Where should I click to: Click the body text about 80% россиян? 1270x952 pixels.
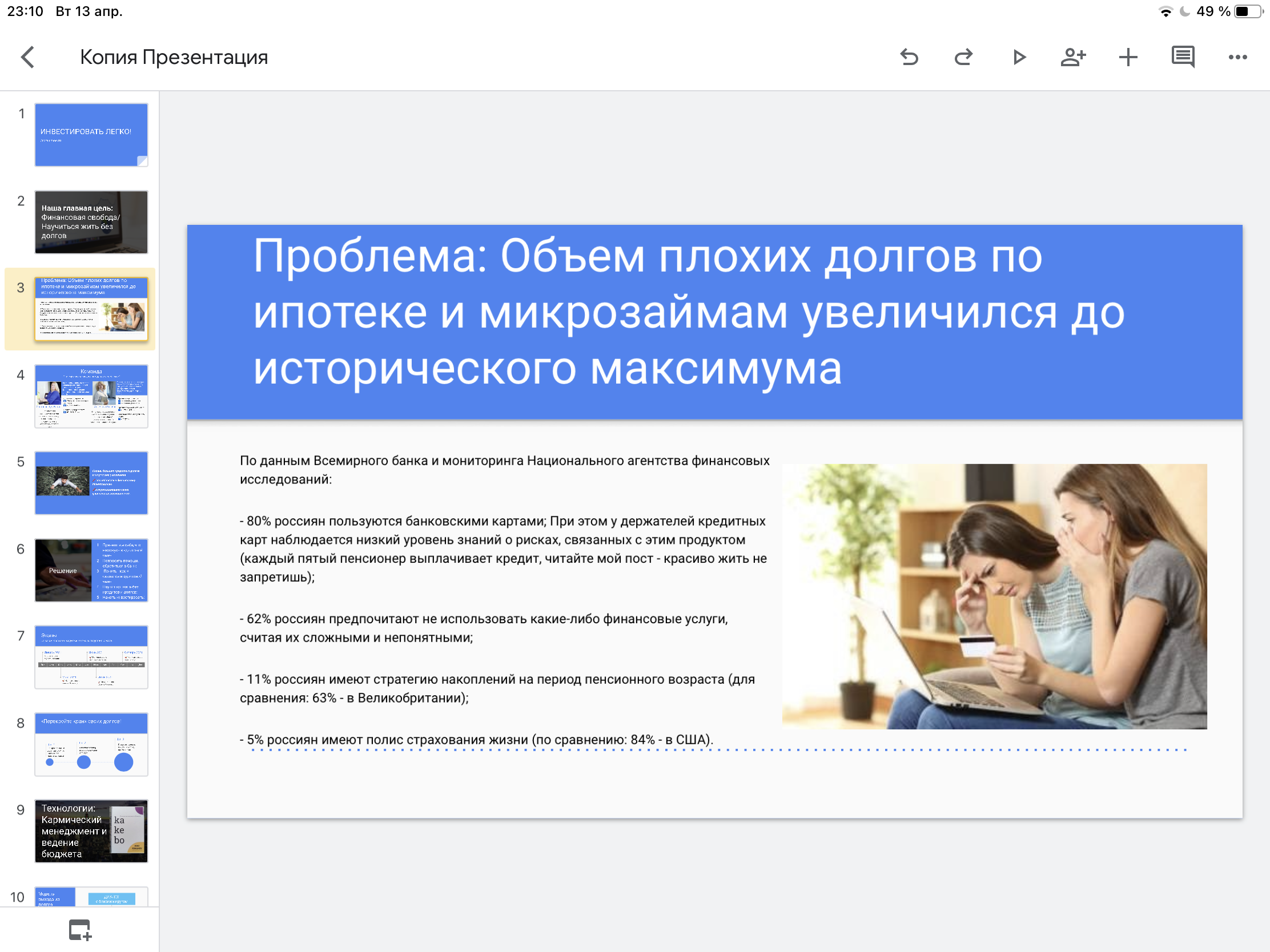point(503,548)
